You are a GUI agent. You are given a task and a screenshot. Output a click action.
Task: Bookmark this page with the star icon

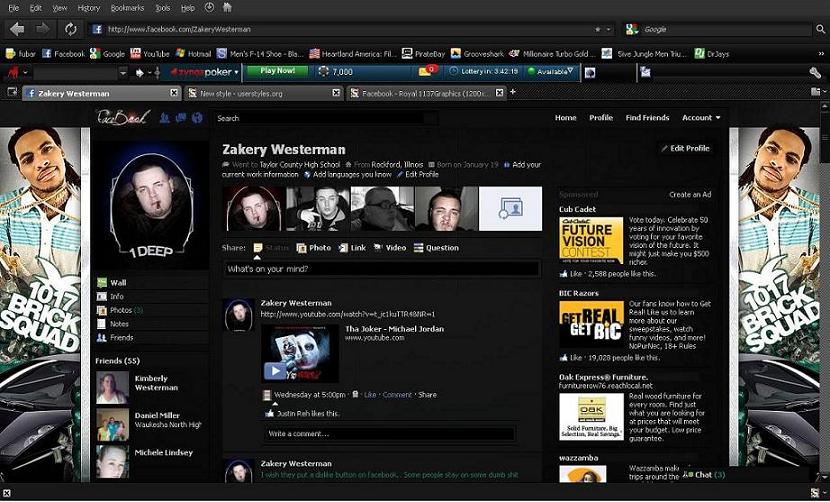(x=598, y=29)
